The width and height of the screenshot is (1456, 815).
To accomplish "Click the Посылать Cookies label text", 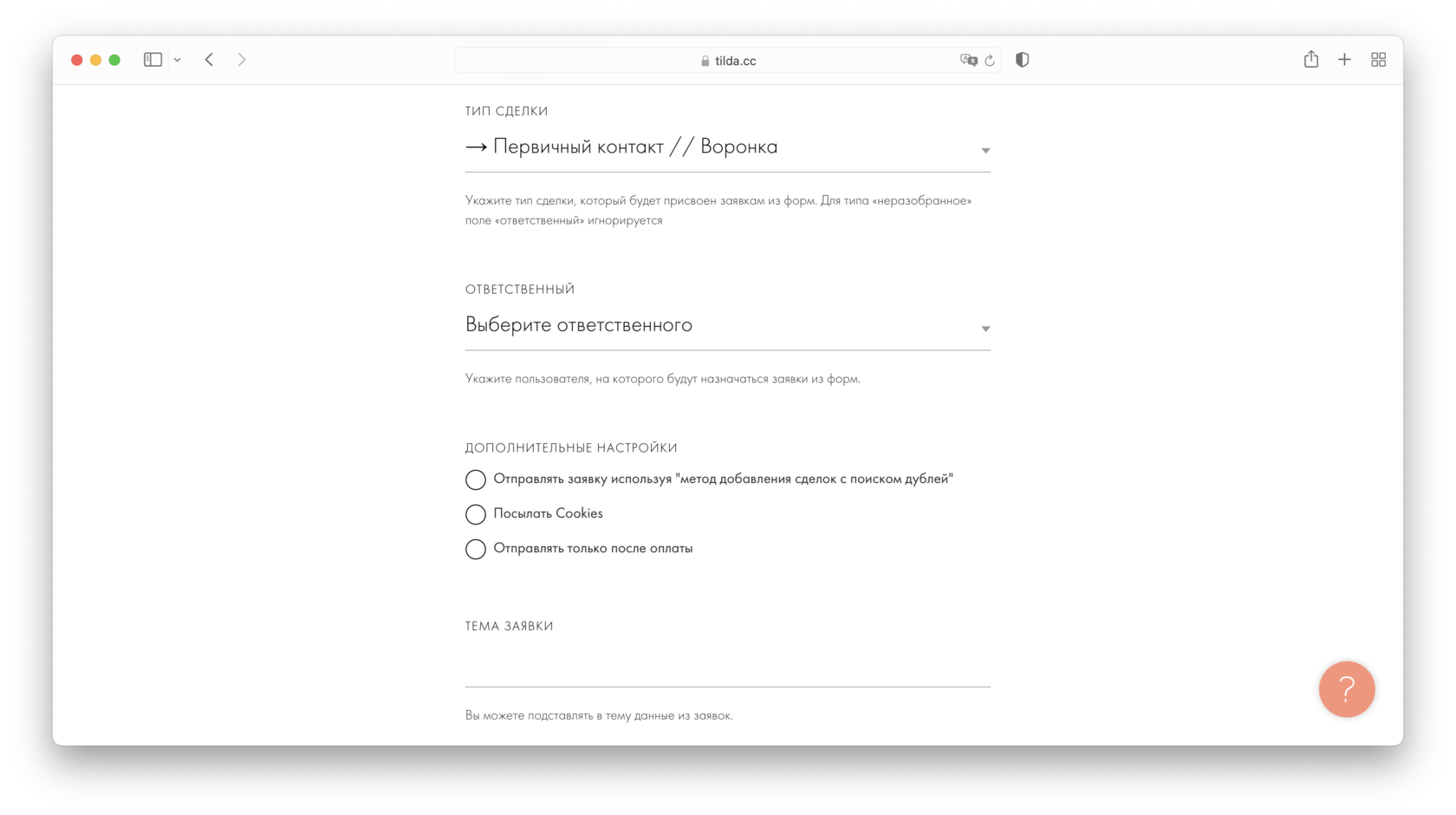I will 548,513.
